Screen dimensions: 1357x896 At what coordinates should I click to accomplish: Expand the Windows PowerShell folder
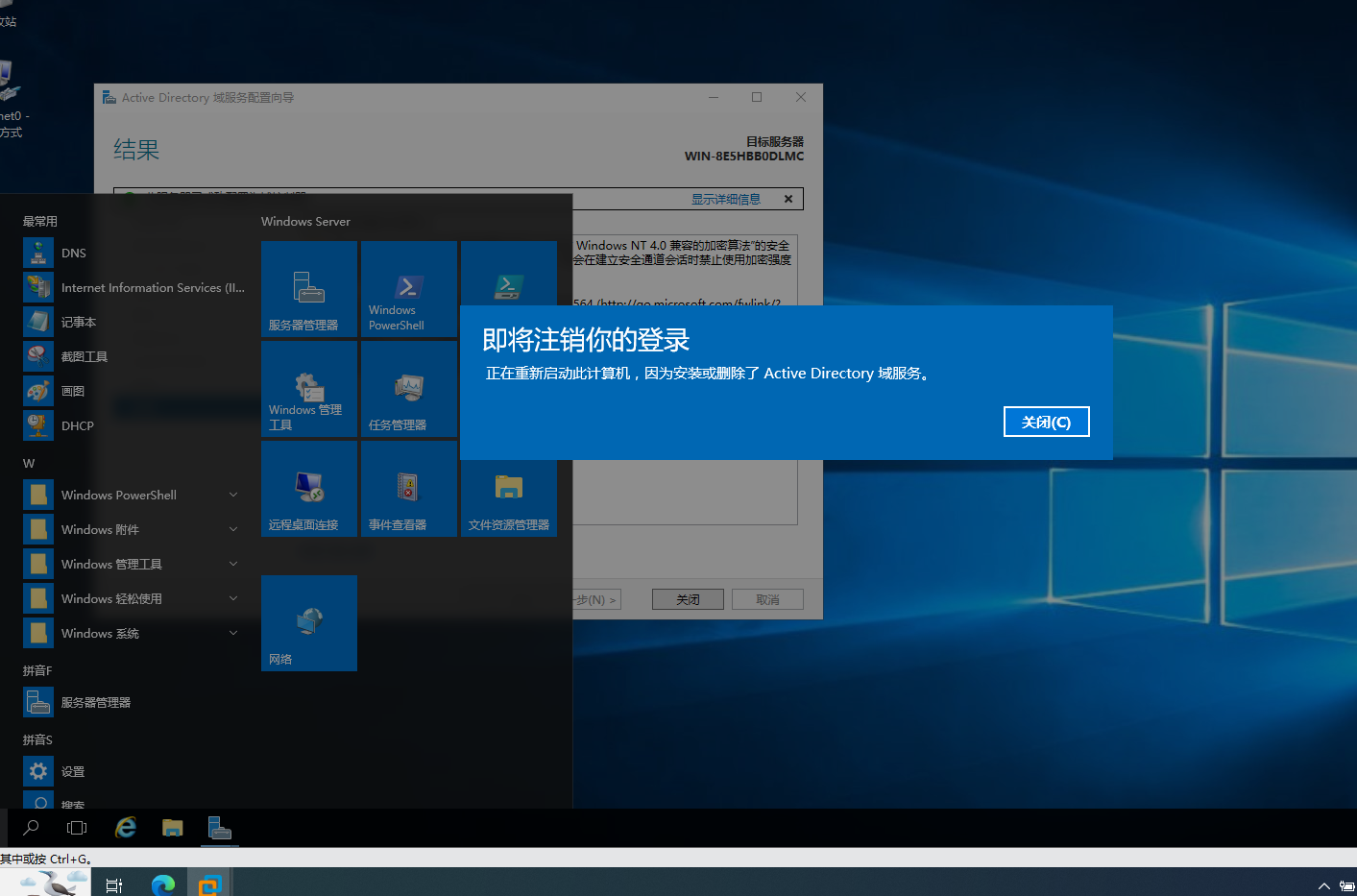[134, 496]
